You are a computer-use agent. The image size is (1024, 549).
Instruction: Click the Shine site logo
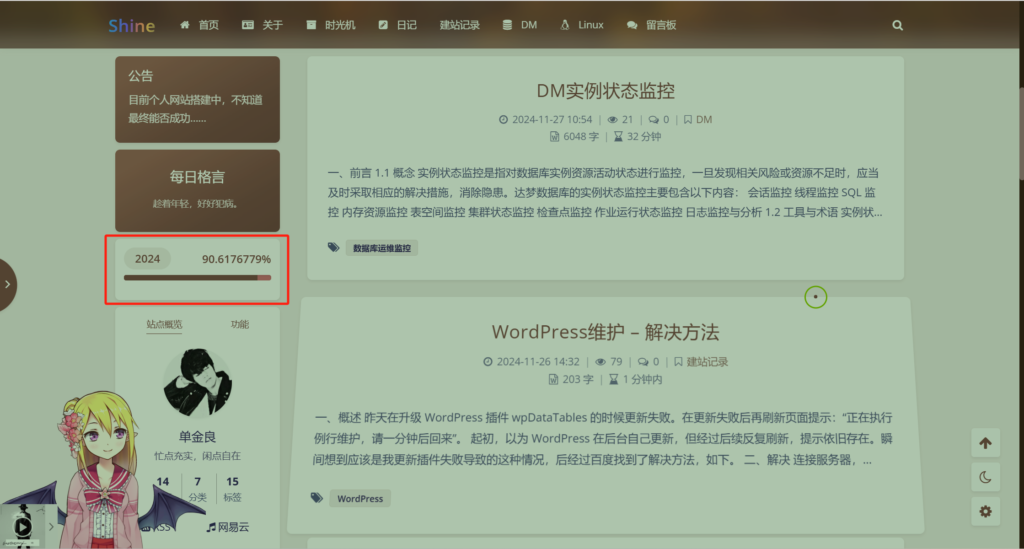(x=131, y=25)
